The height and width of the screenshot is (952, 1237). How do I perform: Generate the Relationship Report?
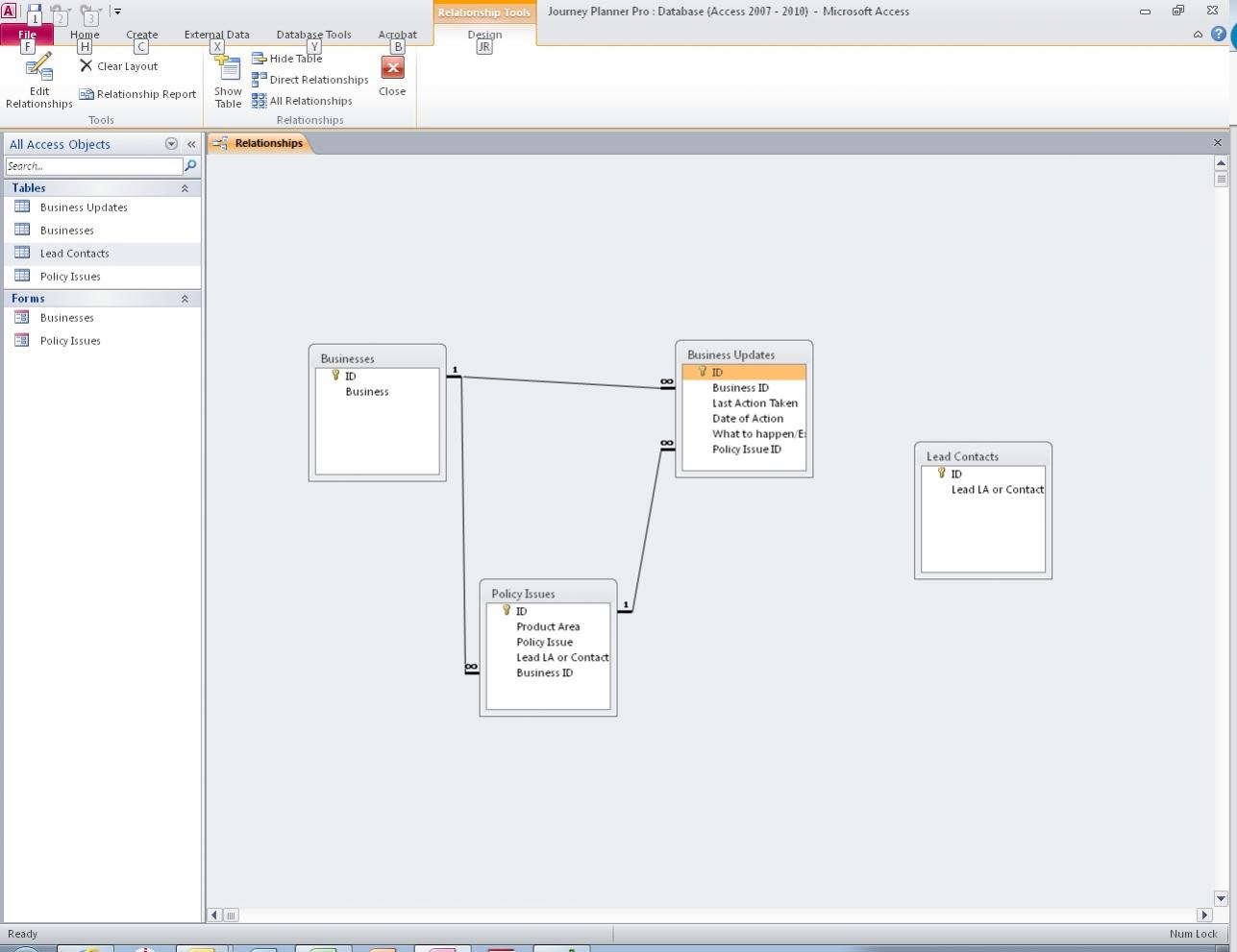click(x=137, y=94)
